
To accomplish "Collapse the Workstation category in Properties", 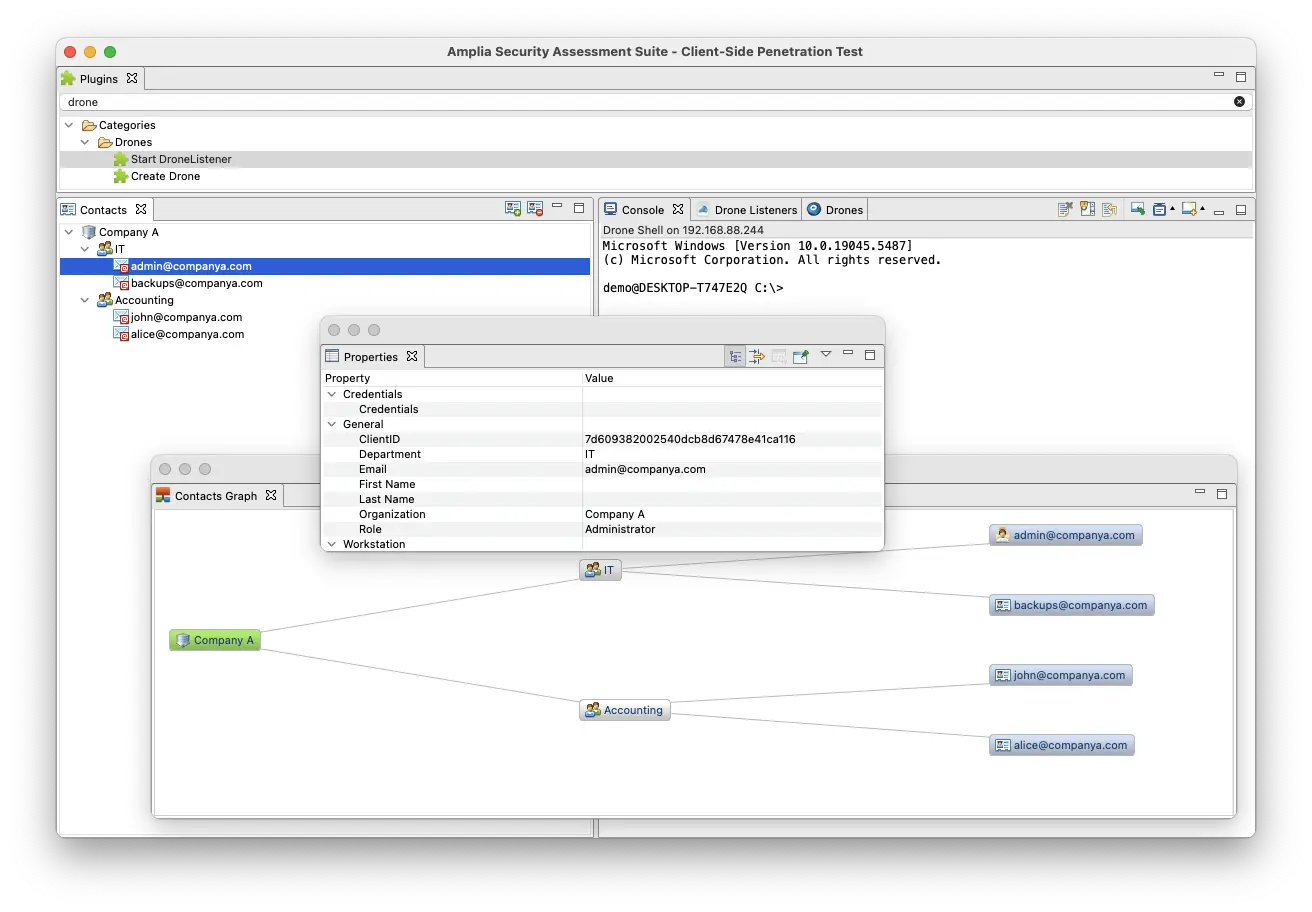I will (332, 544).
